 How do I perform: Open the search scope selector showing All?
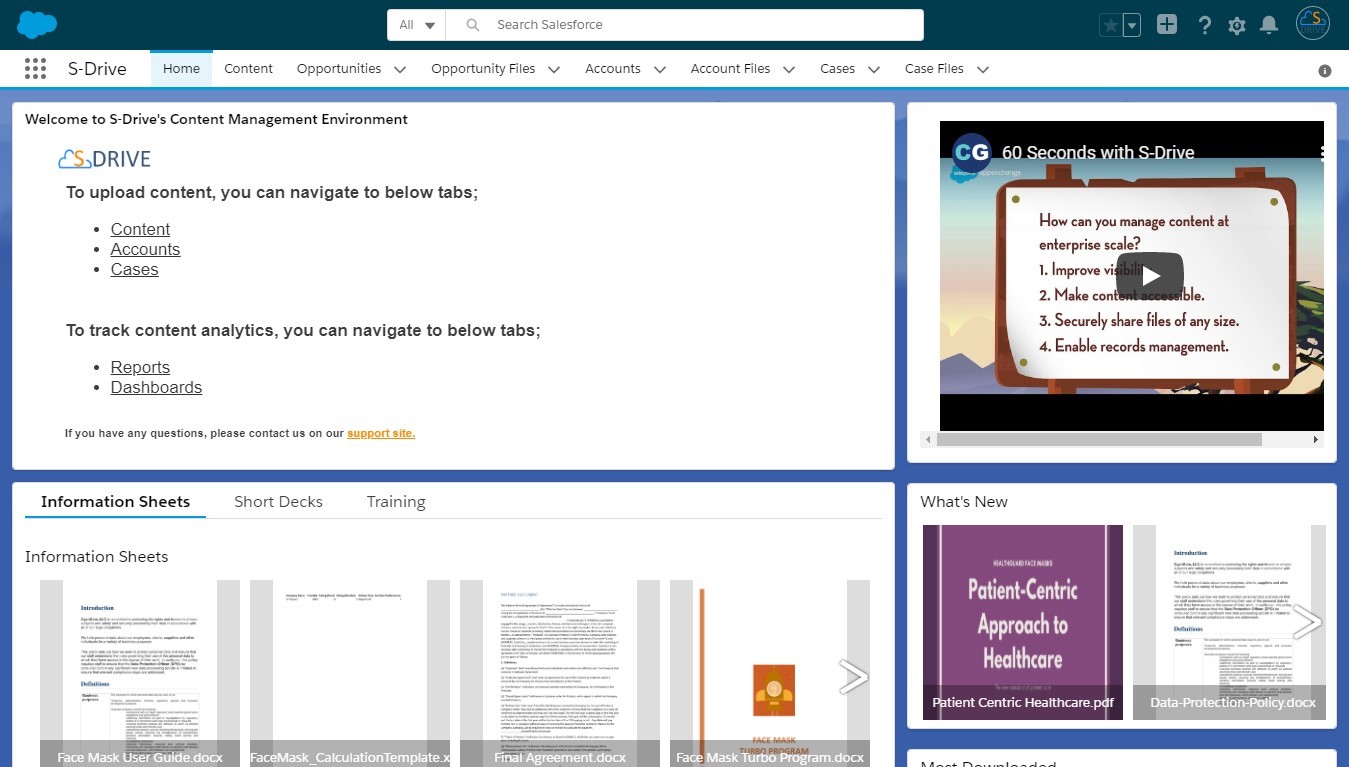point(415,24)
